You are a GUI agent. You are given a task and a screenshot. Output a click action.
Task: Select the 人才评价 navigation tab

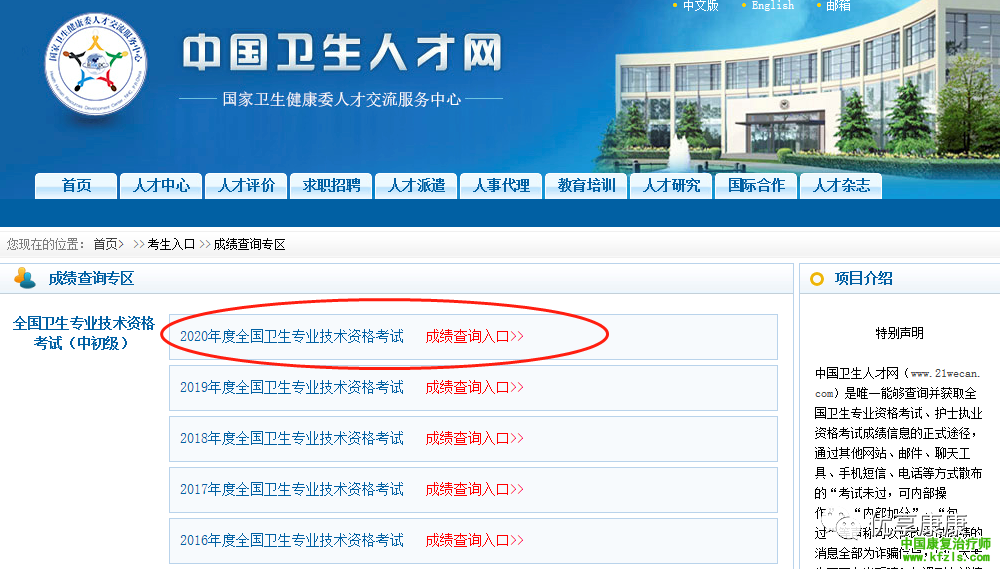(x=246, y=186)
